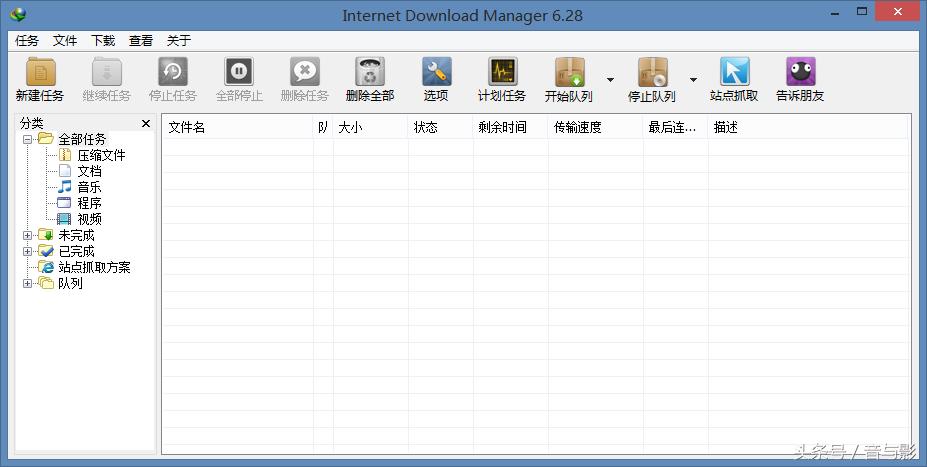Sort by the 大小 column header
The width and height of the screenshot is (927, 467).
click(370, 127)
